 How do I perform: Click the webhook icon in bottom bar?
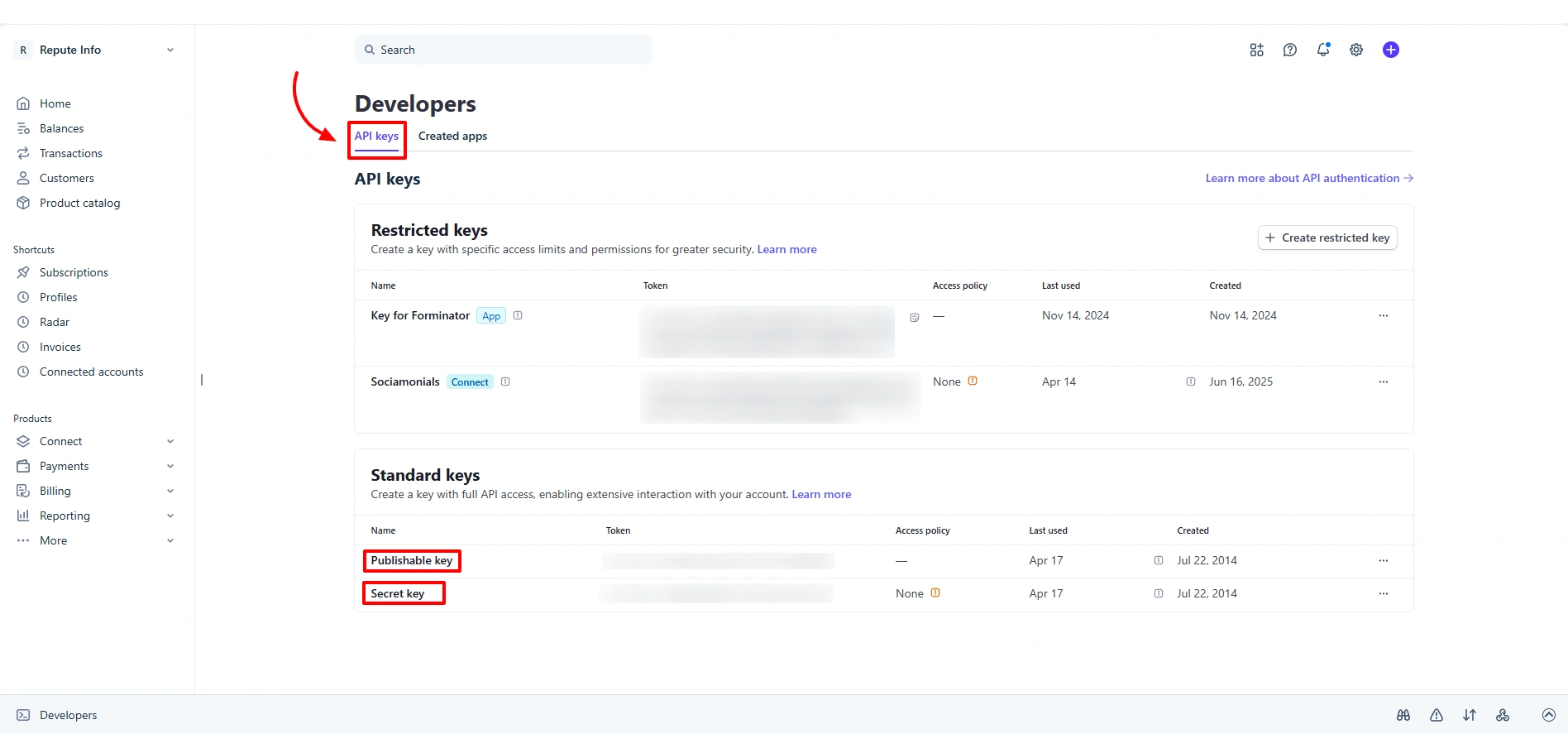point(1503,715)
